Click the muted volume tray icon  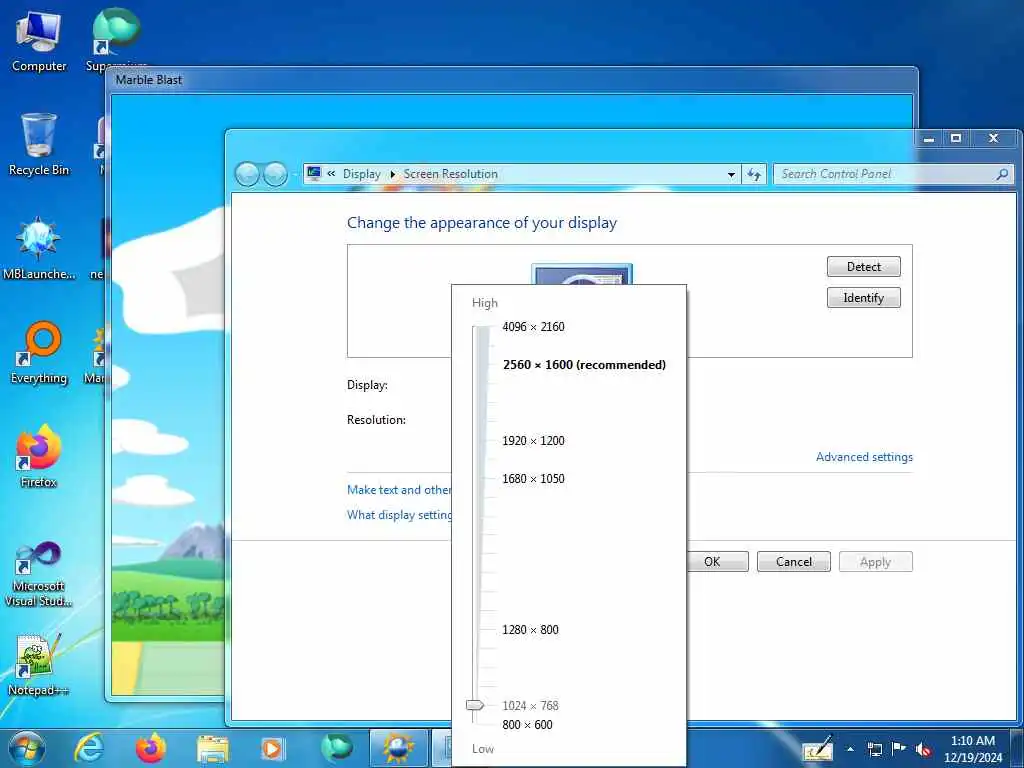point(923,749)
